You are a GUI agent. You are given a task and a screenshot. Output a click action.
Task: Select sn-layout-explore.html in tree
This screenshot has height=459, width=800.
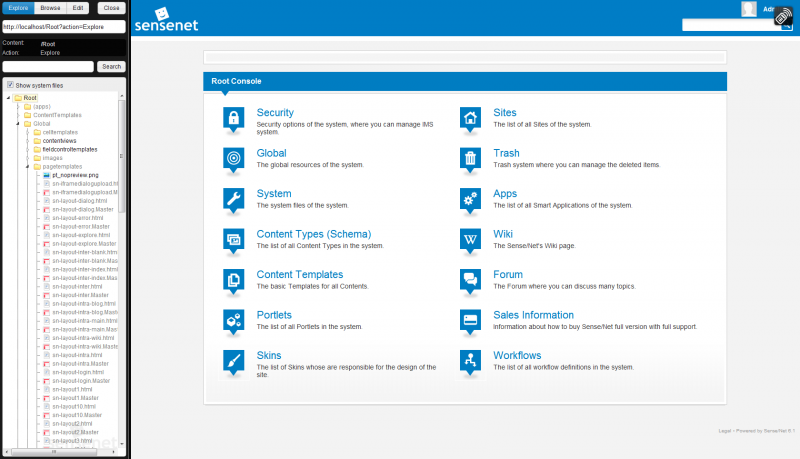click(x=81, y=235)
